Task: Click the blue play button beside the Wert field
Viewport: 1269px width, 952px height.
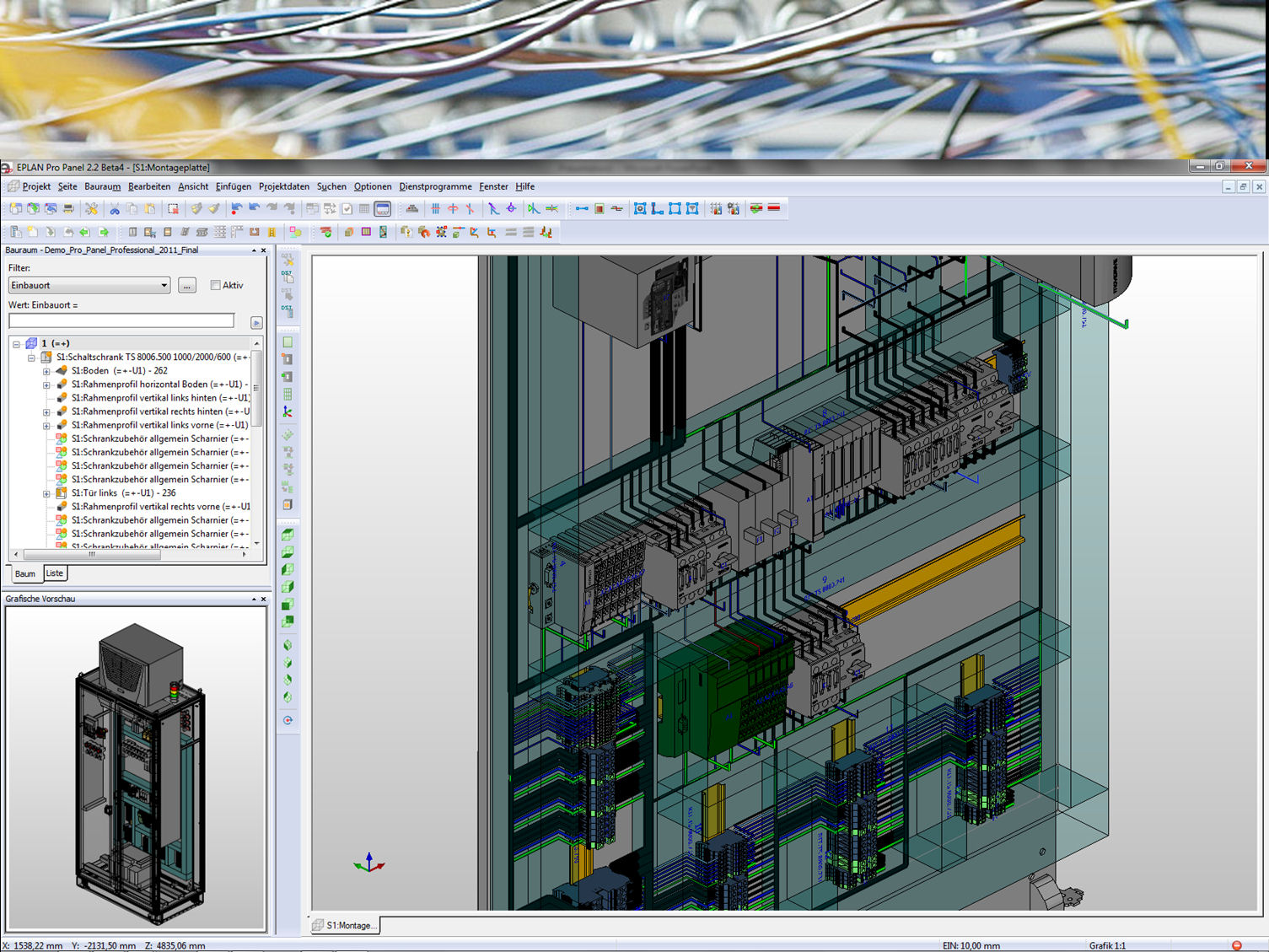Action: pyautogui.click(x=256, y=323)
